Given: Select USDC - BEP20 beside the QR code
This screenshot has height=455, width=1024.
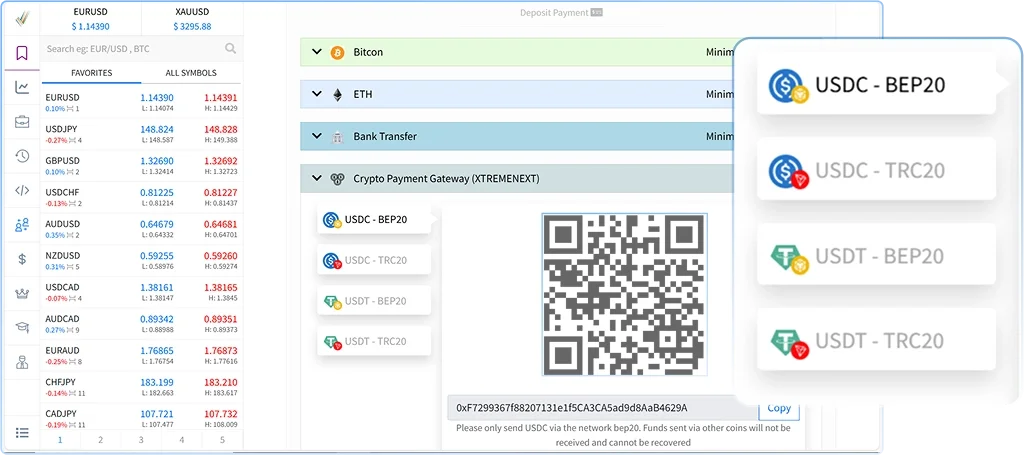Looking at the screenshot, I should tap(374, 220).
